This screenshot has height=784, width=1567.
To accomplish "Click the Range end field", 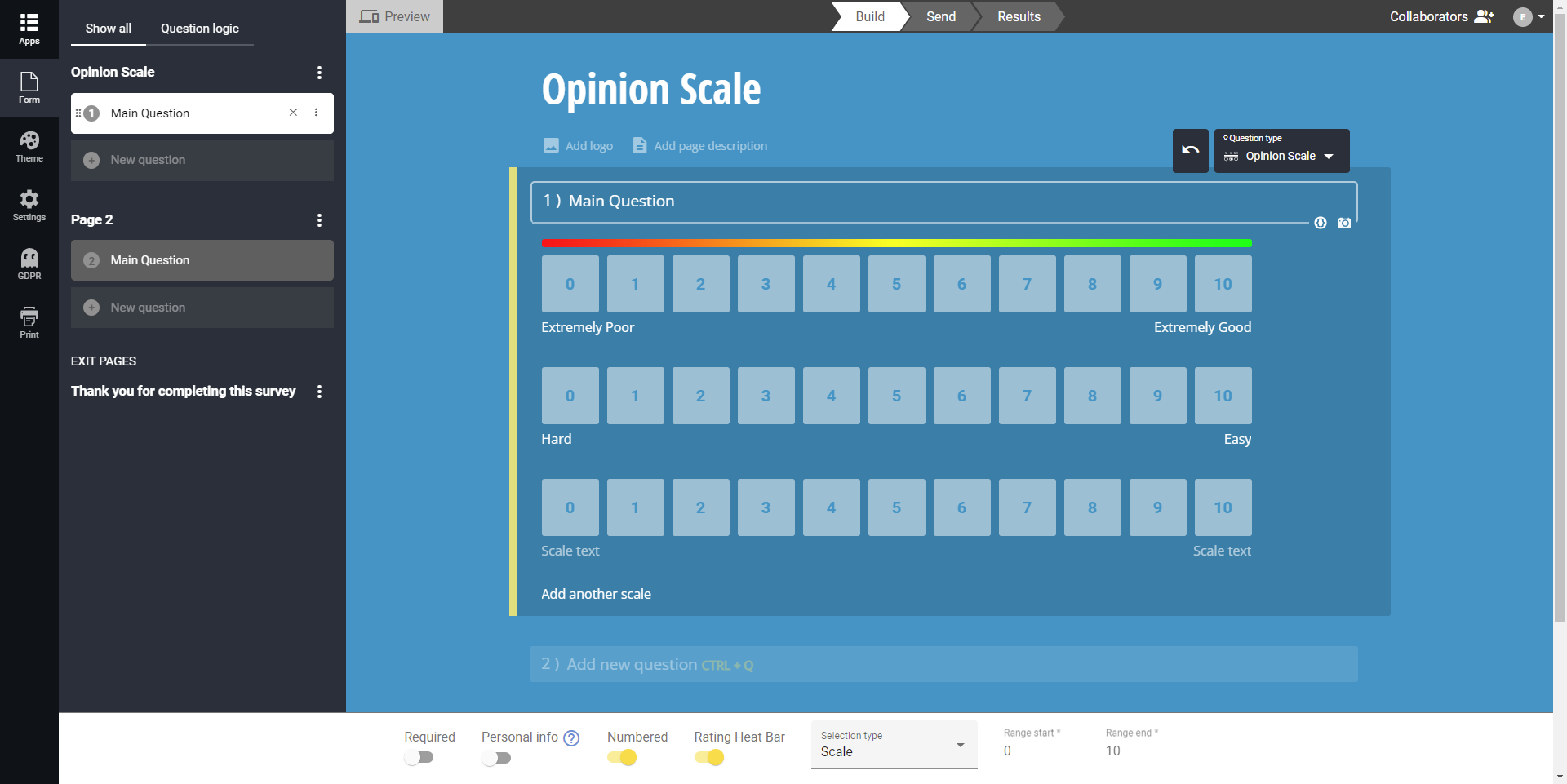I will (x=1156, y=751).
